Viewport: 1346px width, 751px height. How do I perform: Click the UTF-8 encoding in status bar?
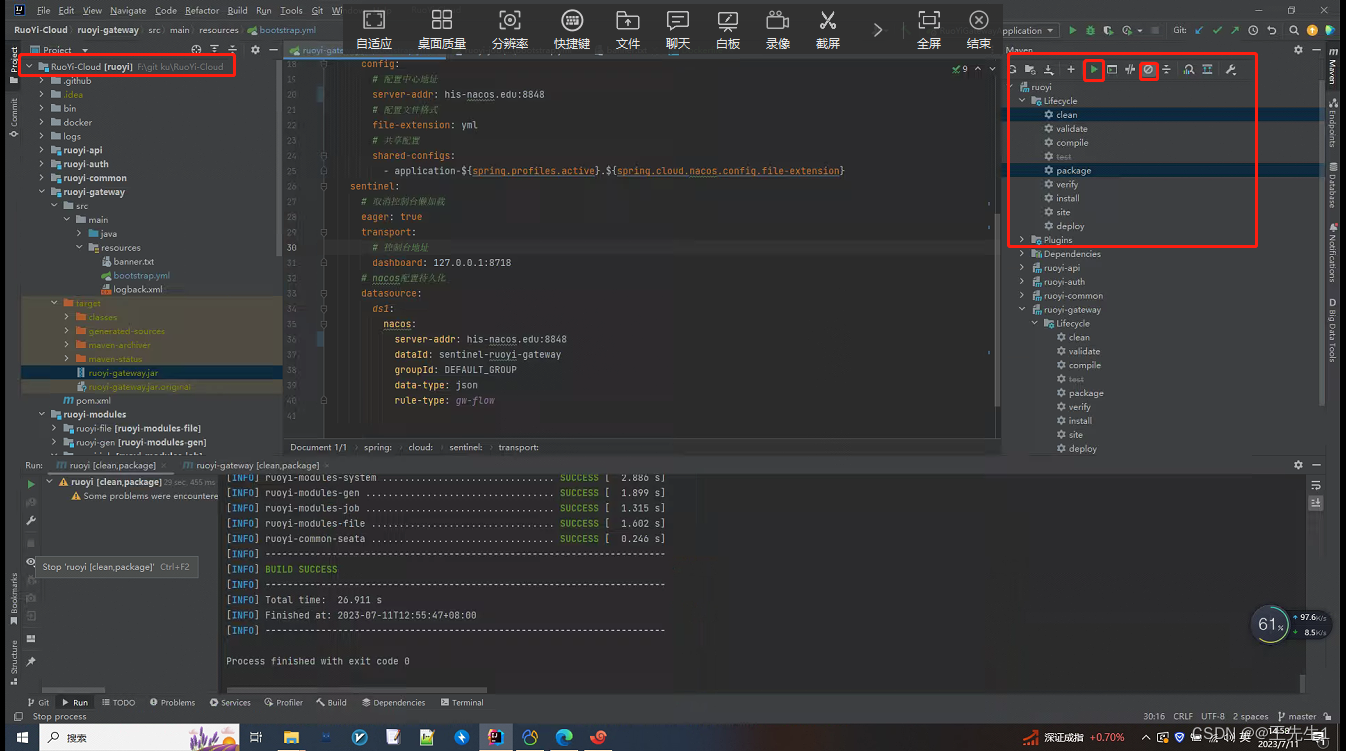click(x=1212, y=716)
